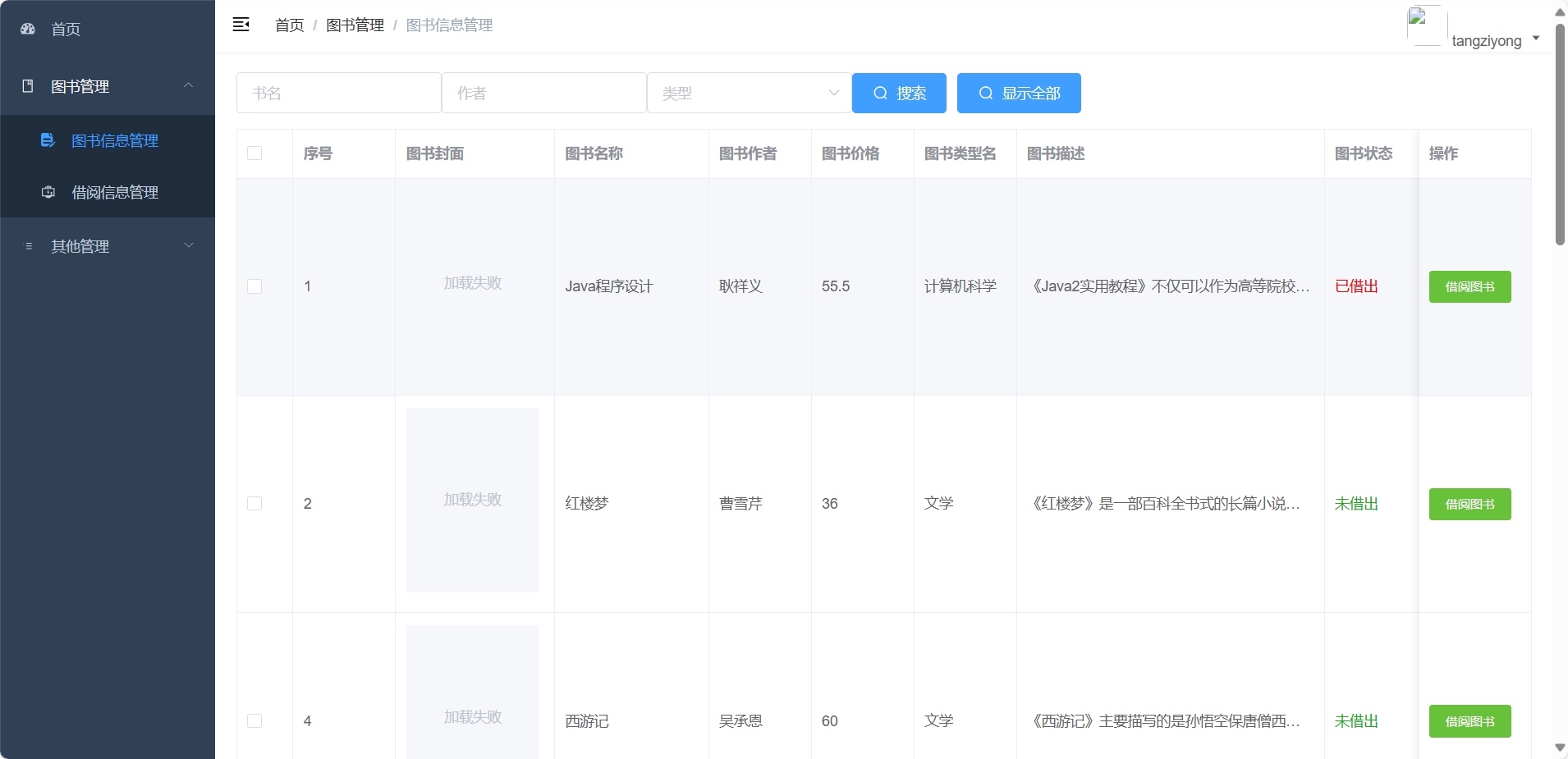Click the cover placeholder for Java程序设计

click(473, 283)
